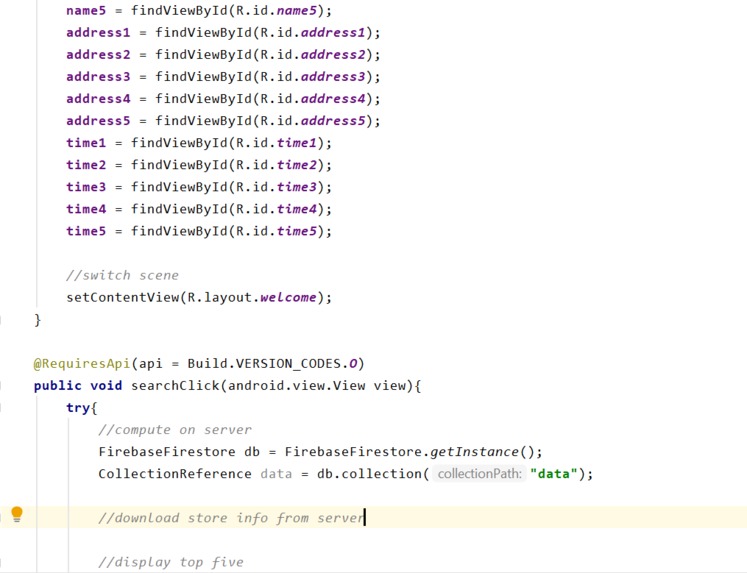Click the time1 variable at line start

click(x=86, y=143)
